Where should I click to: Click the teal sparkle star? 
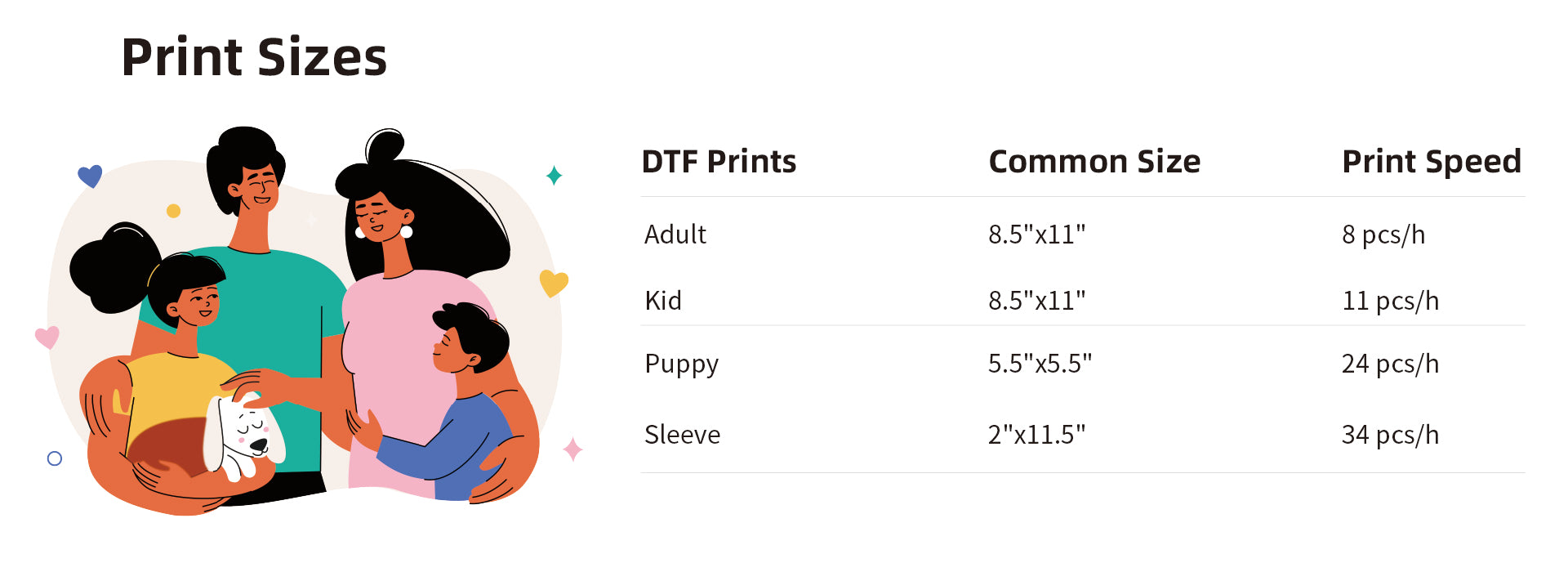(x=554, y=175)
